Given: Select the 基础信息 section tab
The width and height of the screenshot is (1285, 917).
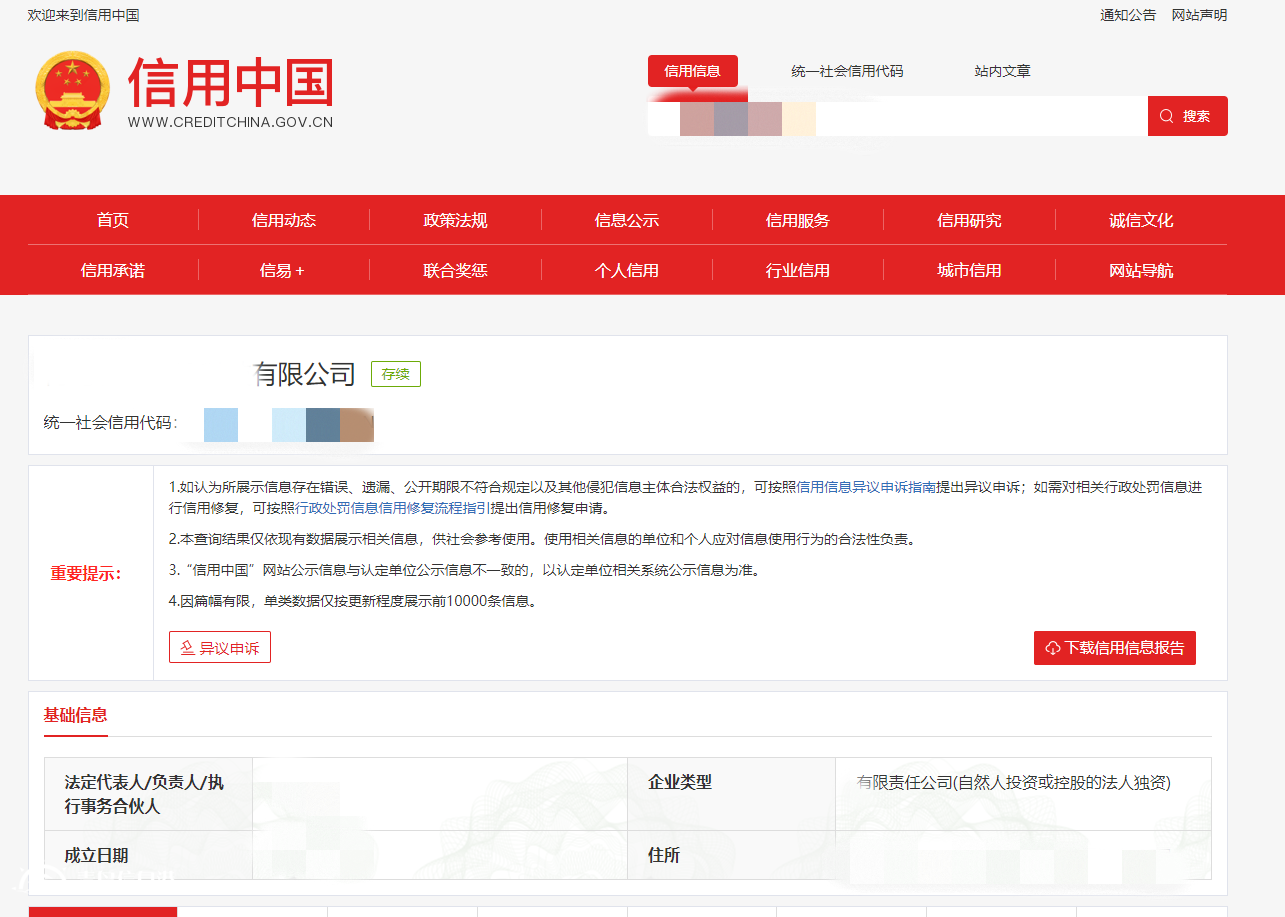Looking at the screenshot, I should coord(76,715).
